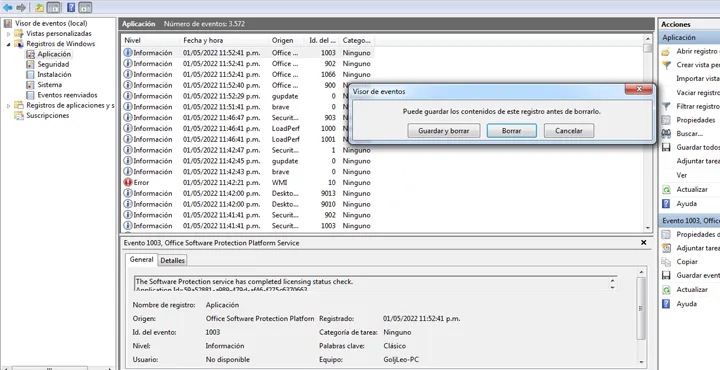Click the event list scroll-up arrow
Viewport: 720px width, 370px height.
click(647, 39)
